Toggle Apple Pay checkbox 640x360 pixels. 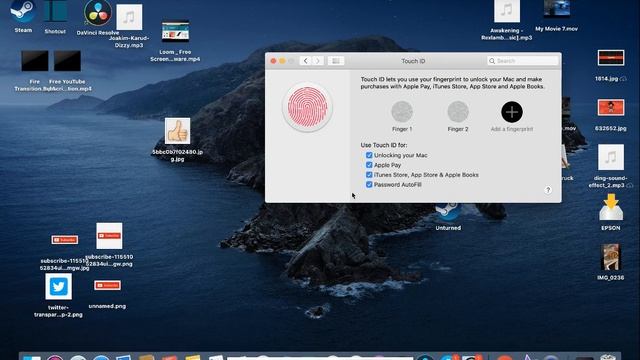tap(369, 165)
